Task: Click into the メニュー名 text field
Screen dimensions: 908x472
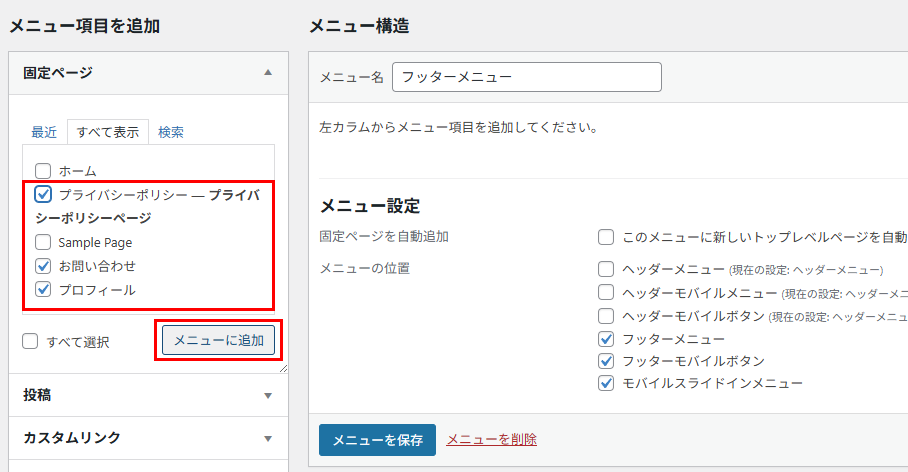Action: 527,78
